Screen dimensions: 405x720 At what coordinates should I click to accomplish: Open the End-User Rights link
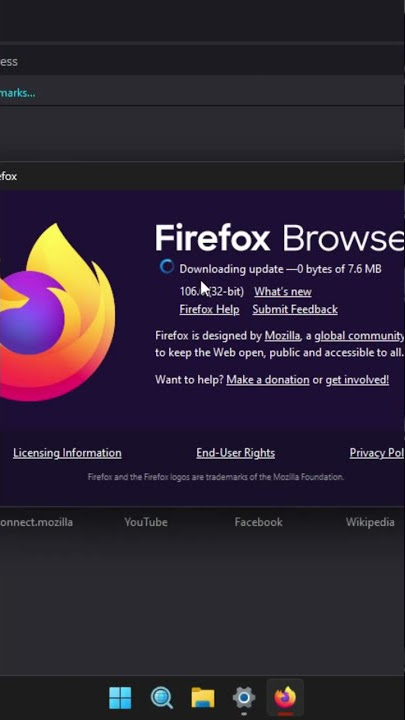(x=236, y=453)
